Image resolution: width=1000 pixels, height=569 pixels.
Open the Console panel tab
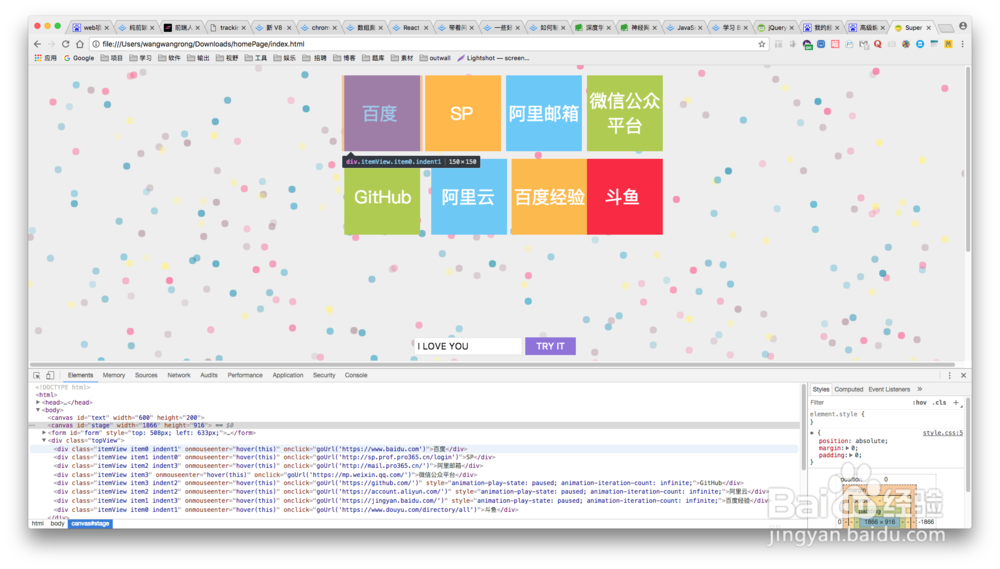pyautogui.click(x=356, y=376)
